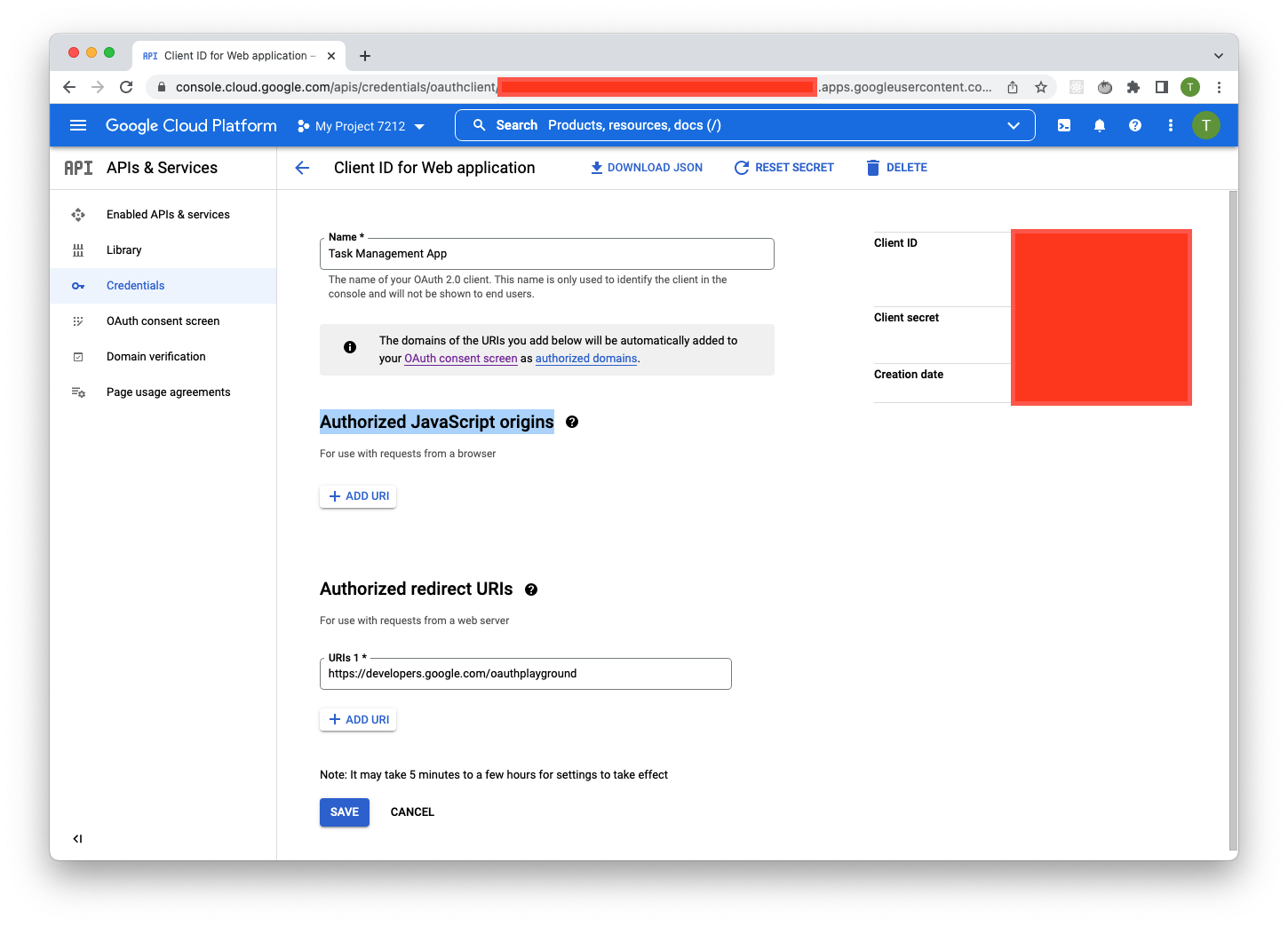
Task: Click the Domain verification checkbox icon
Action: (78, 357)
